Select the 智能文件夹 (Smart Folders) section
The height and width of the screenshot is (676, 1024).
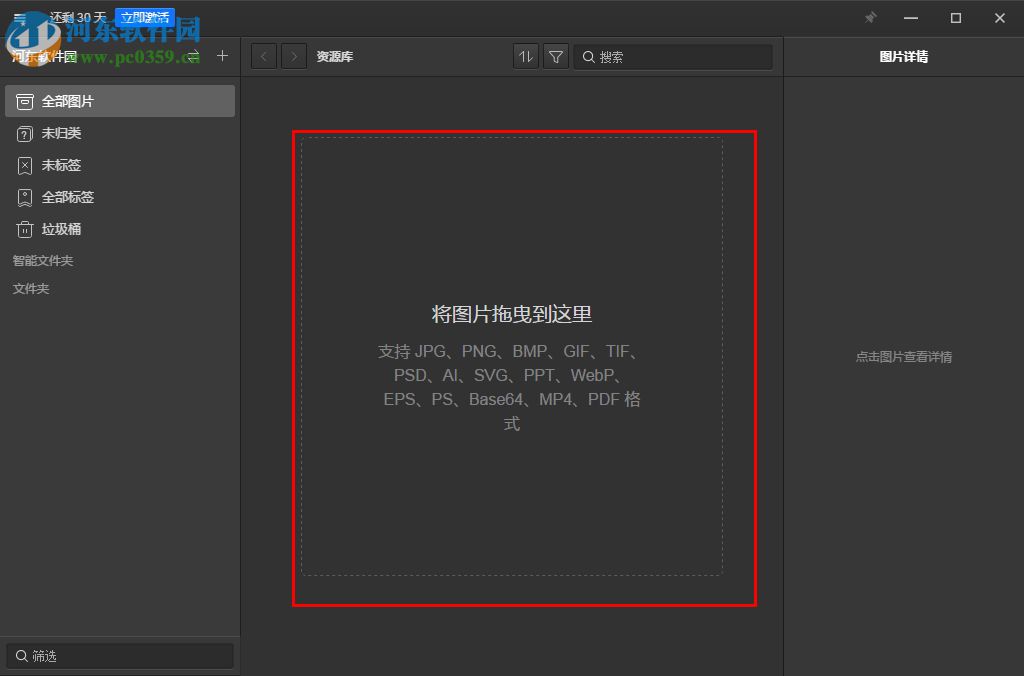point(42,260)
